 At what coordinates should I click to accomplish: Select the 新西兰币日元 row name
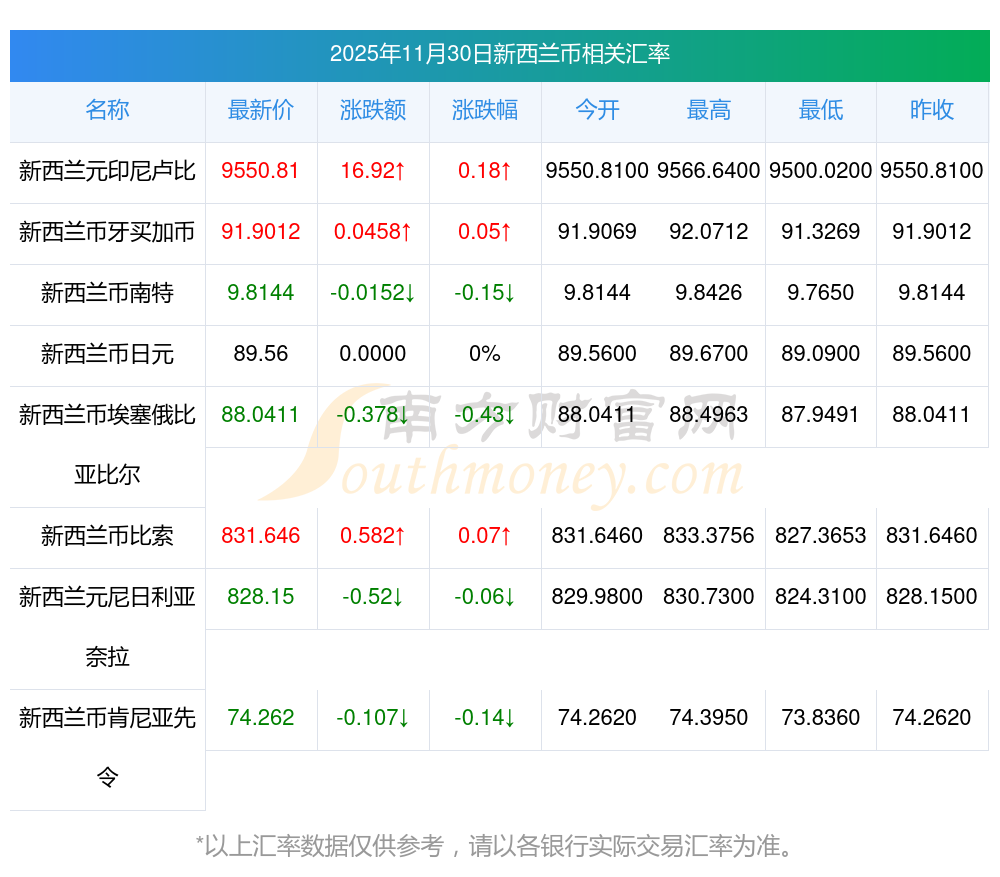pos(107,354)
